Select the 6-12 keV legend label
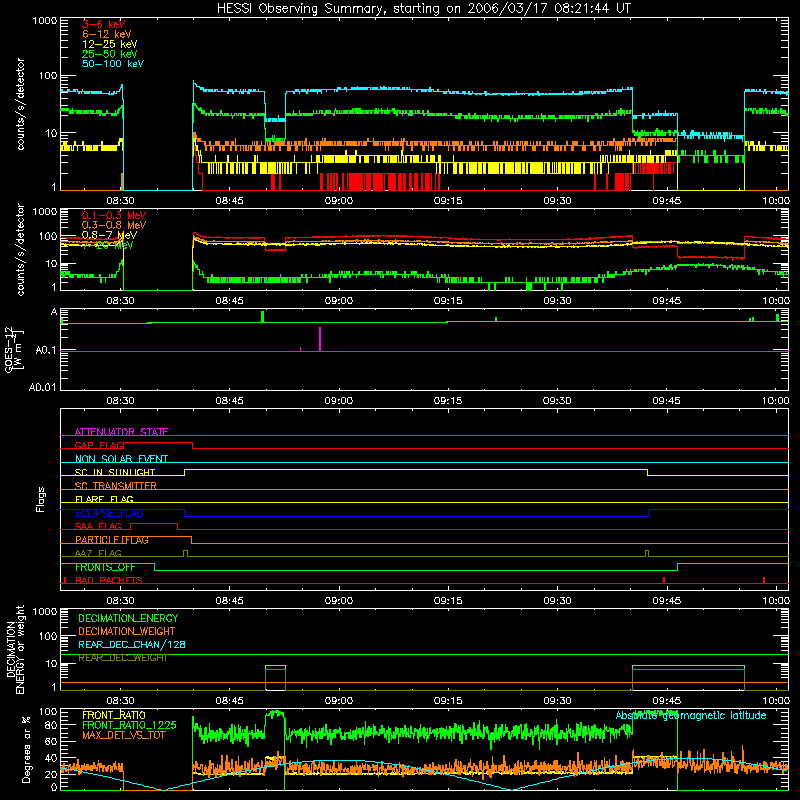 click(107, 34)
